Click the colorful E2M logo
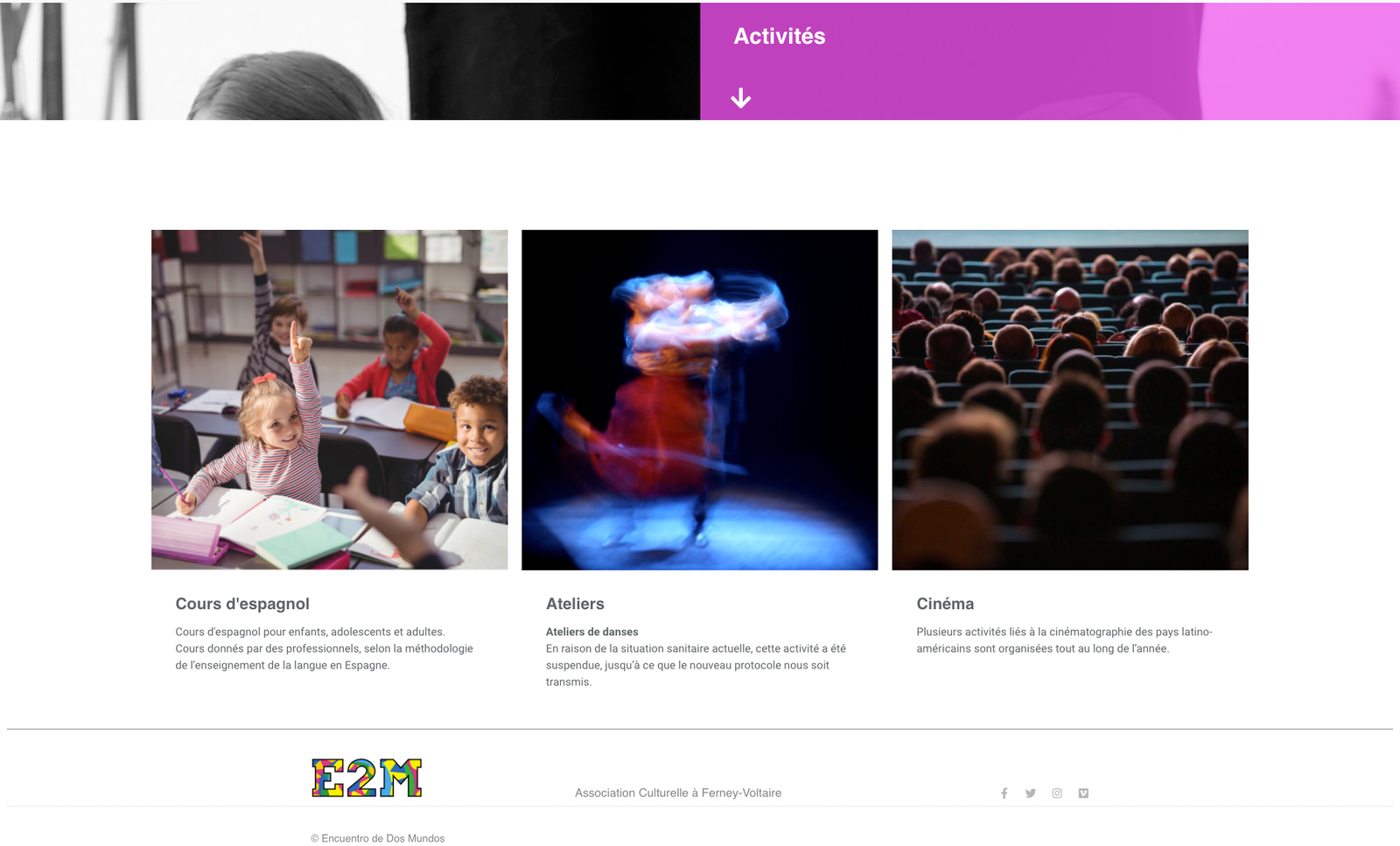1400x846 pixels. point(367,778)
